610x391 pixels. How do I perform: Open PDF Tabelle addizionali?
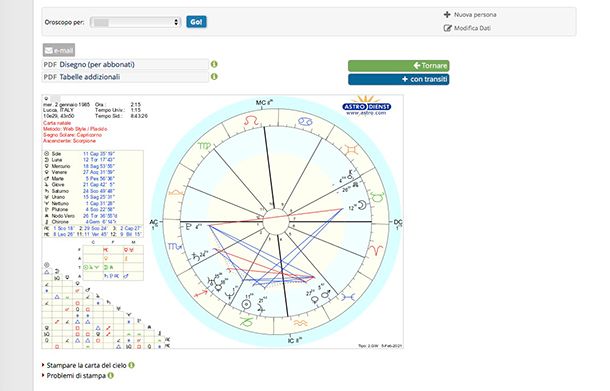pyautogui.click(x=125, y=77)
